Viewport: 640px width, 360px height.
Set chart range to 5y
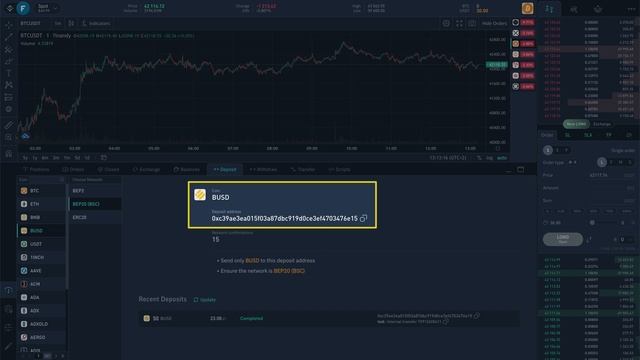coord(25,158)
